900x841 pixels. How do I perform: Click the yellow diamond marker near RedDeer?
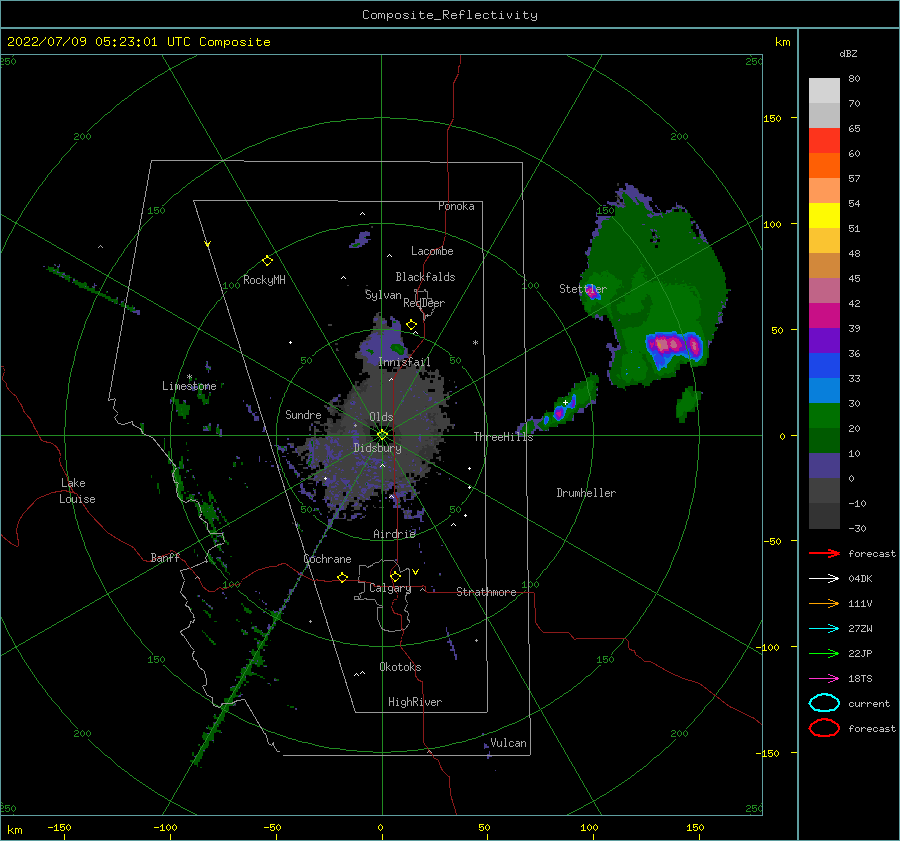[x=412, y=325]
